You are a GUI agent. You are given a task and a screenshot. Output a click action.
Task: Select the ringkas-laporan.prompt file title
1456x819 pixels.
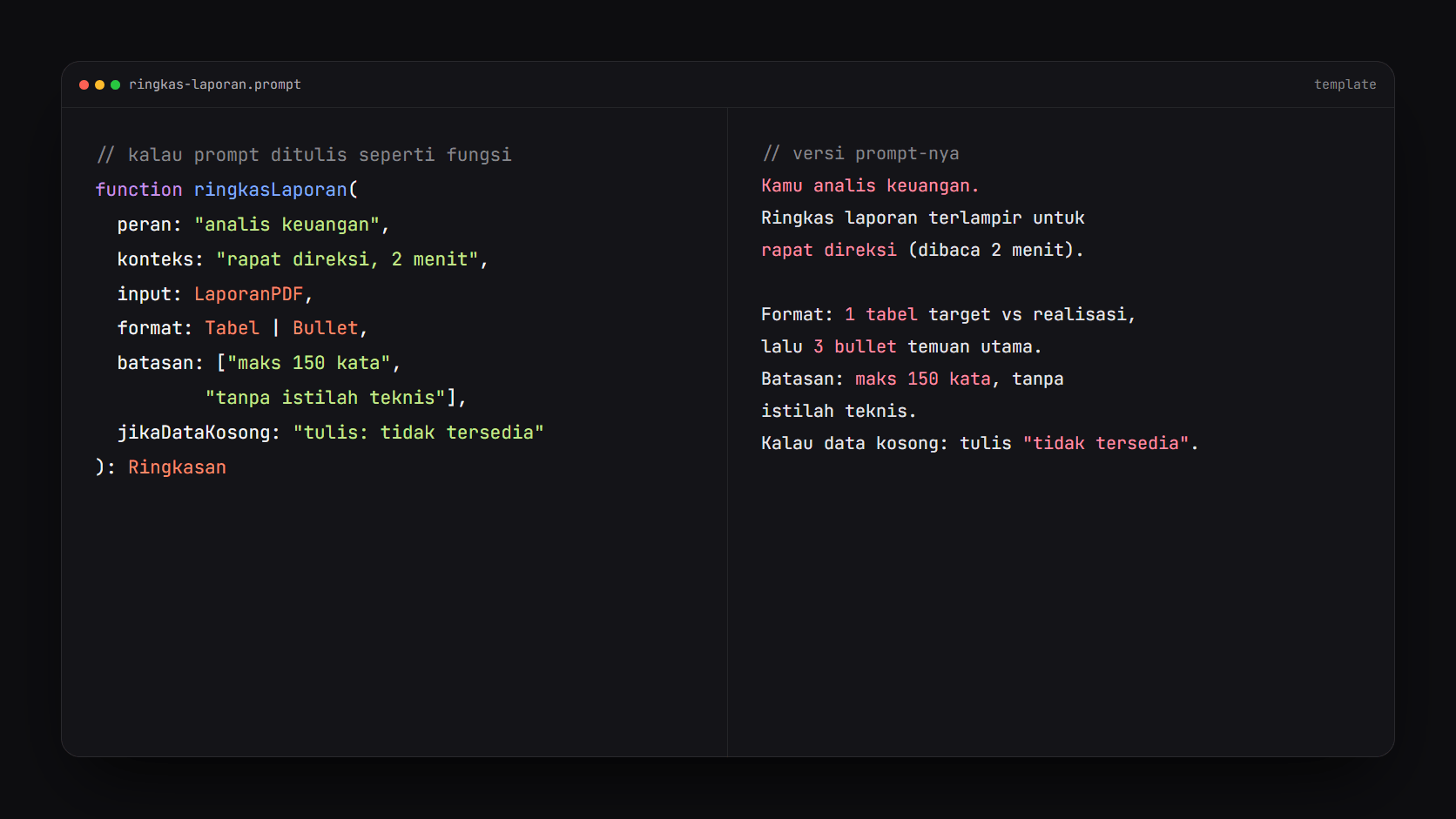[215, 84]
